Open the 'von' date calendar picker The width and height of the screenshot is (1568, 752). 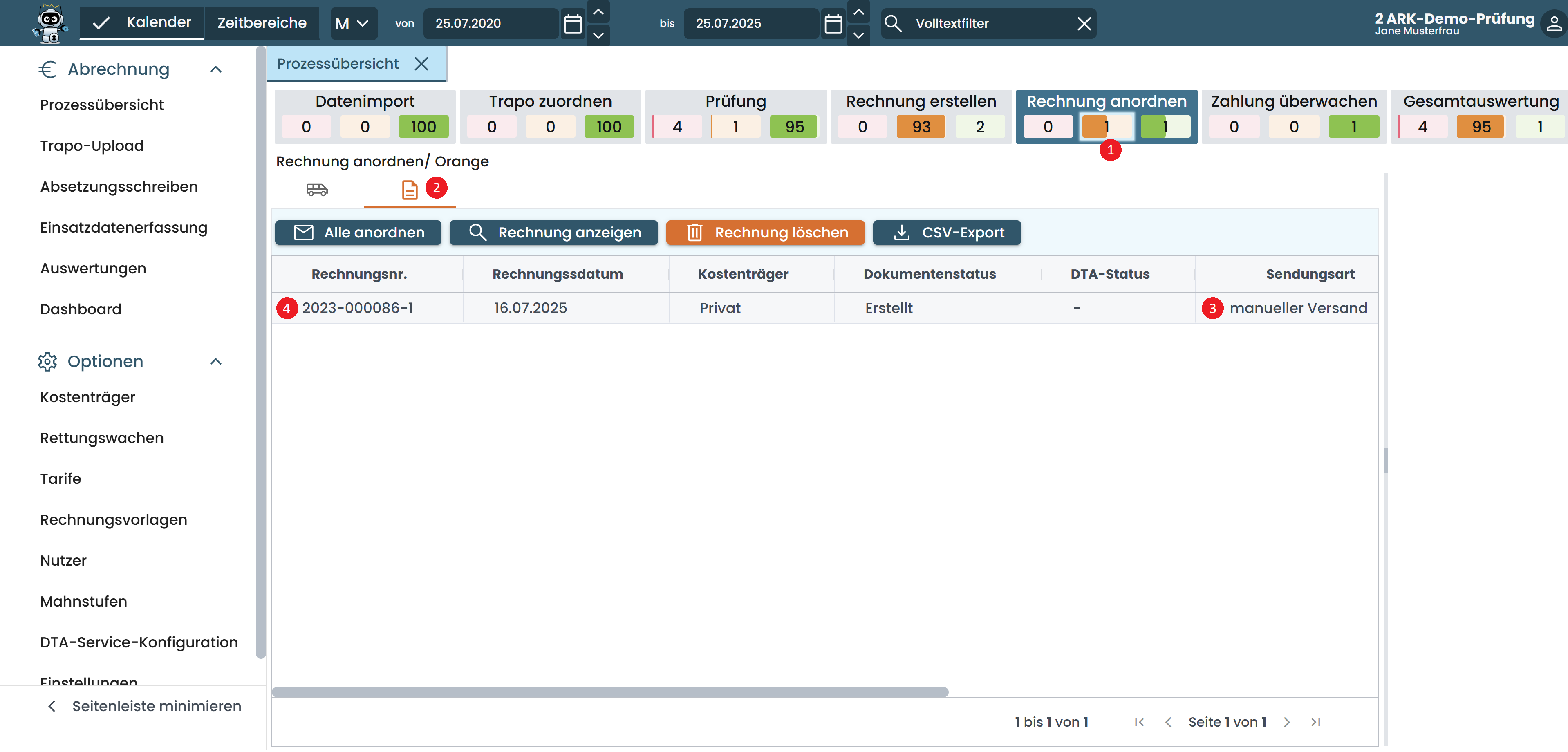click(x=573, y=24)
